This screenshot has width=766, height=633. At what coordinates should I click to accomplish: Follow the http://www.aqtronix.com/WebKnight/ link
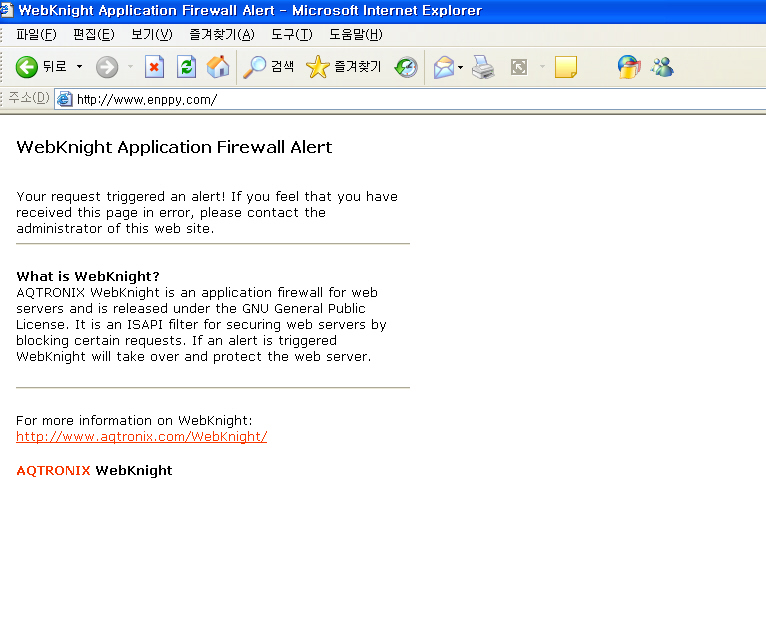pos(142,436)
